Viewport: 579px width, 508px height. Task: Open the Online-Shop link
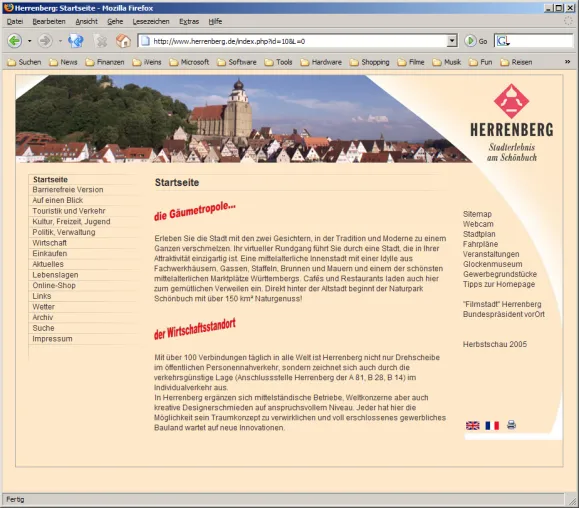[54, 285]
